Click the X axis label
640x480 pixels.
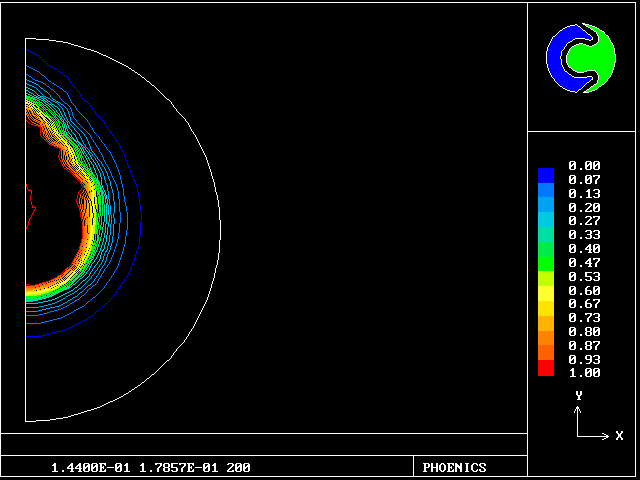point(619,436)
